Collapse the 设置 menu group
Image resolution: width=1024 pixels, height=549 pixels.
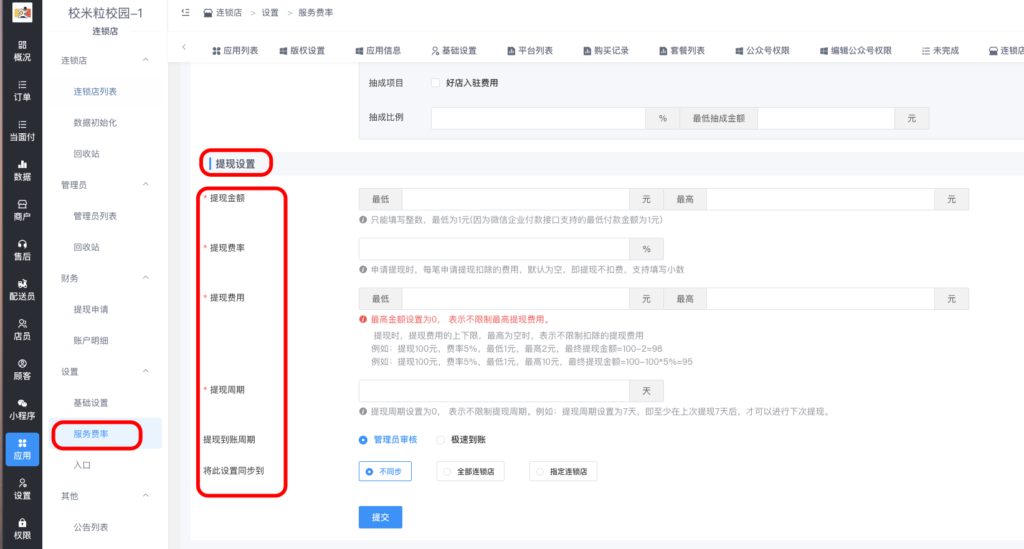(x=146, y=371)
